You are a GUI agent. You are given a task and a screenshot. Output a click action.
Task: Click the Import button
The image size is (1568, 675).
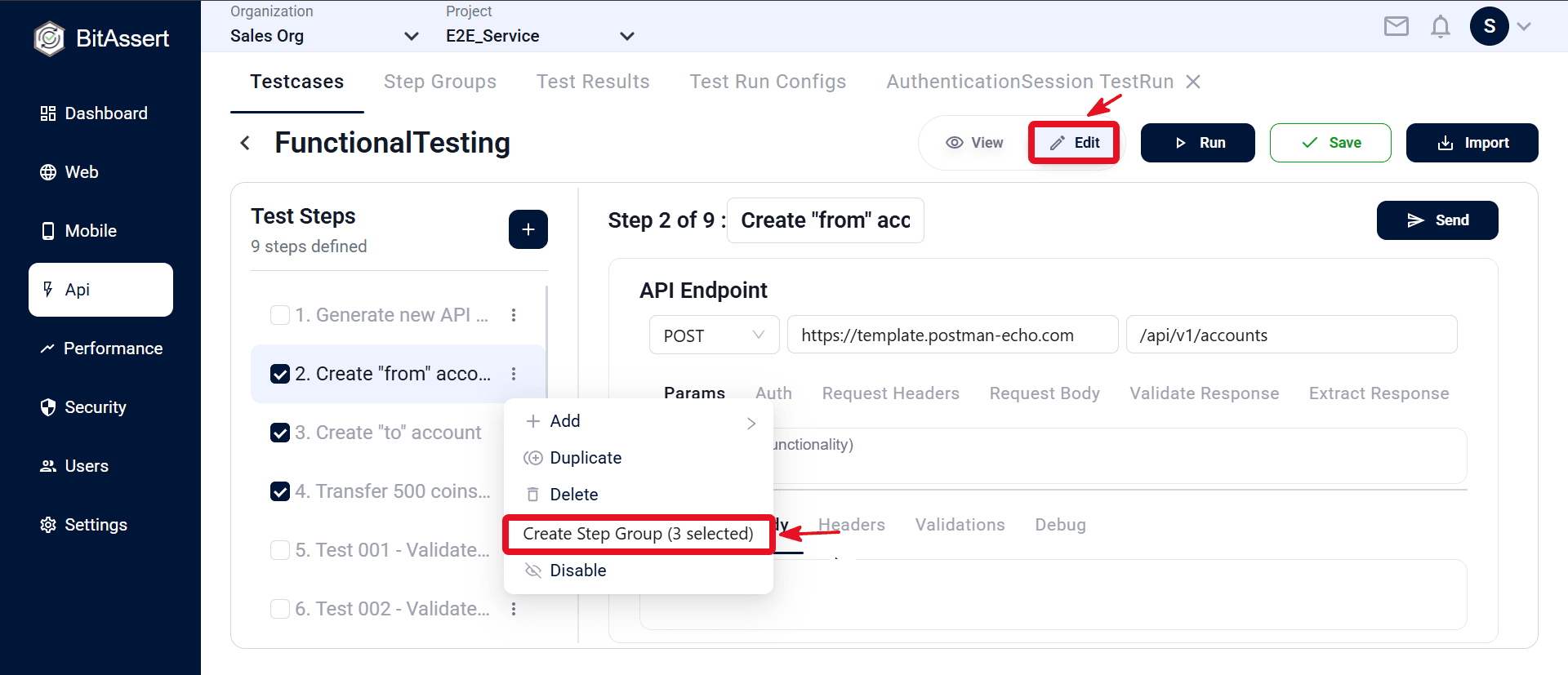click(1472, 143)
